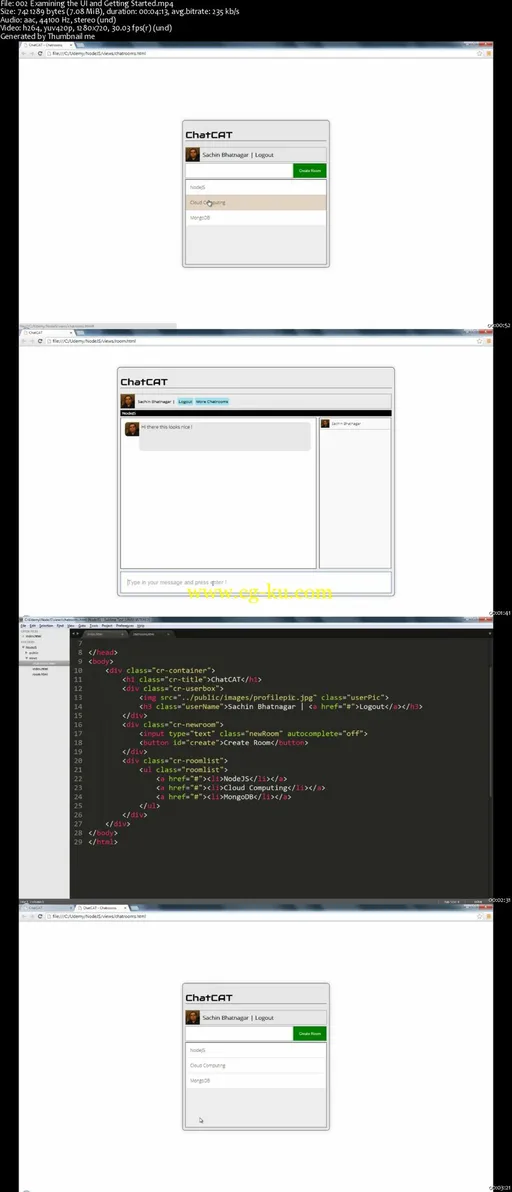
Task: Open the NodeJS room in top chatrooms list
Action: pos(256,187)
